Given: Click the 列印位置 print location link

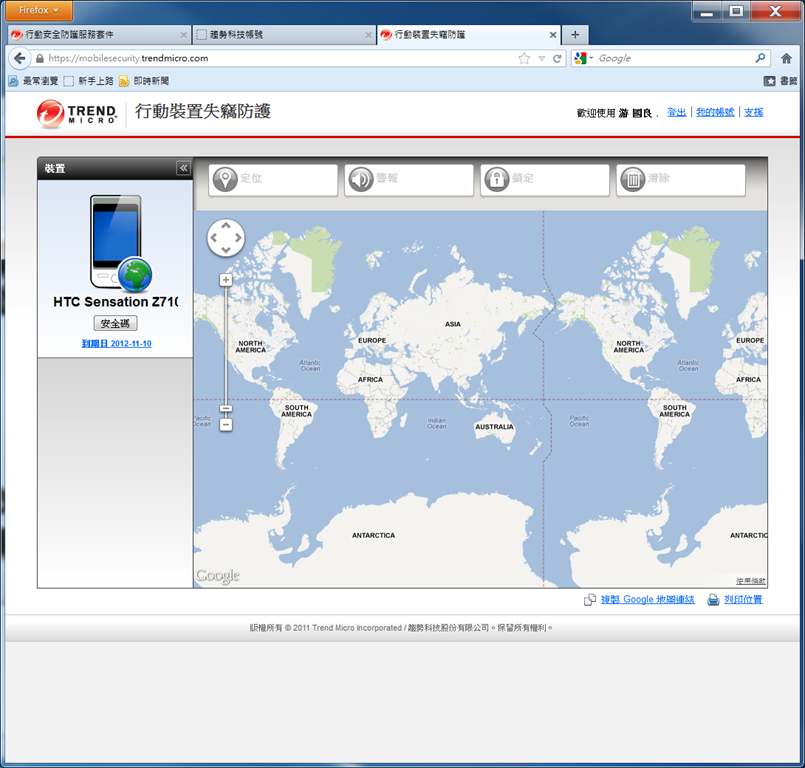Looking at the screenshot, I should click(743, 600).
